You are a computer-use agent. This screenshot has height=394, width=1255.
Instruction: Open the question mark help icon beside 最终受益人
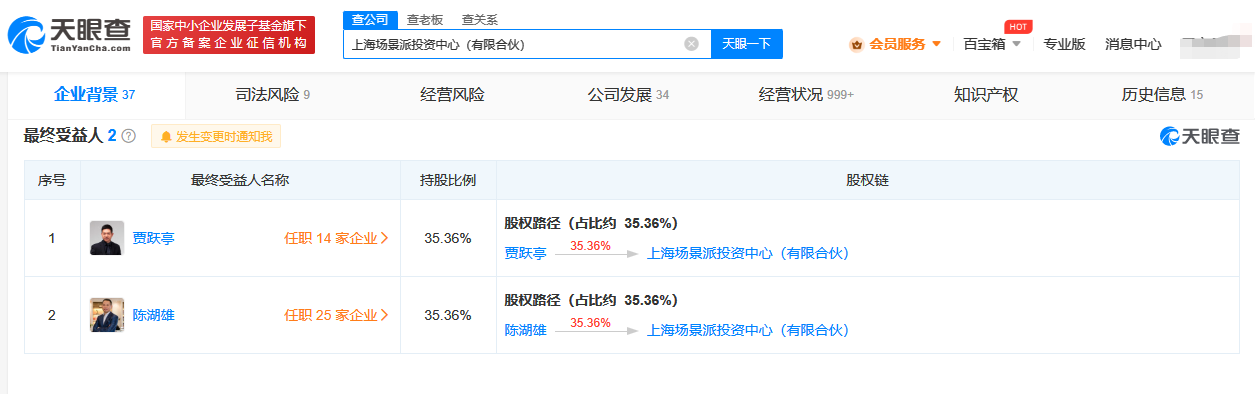pos(129,136)
